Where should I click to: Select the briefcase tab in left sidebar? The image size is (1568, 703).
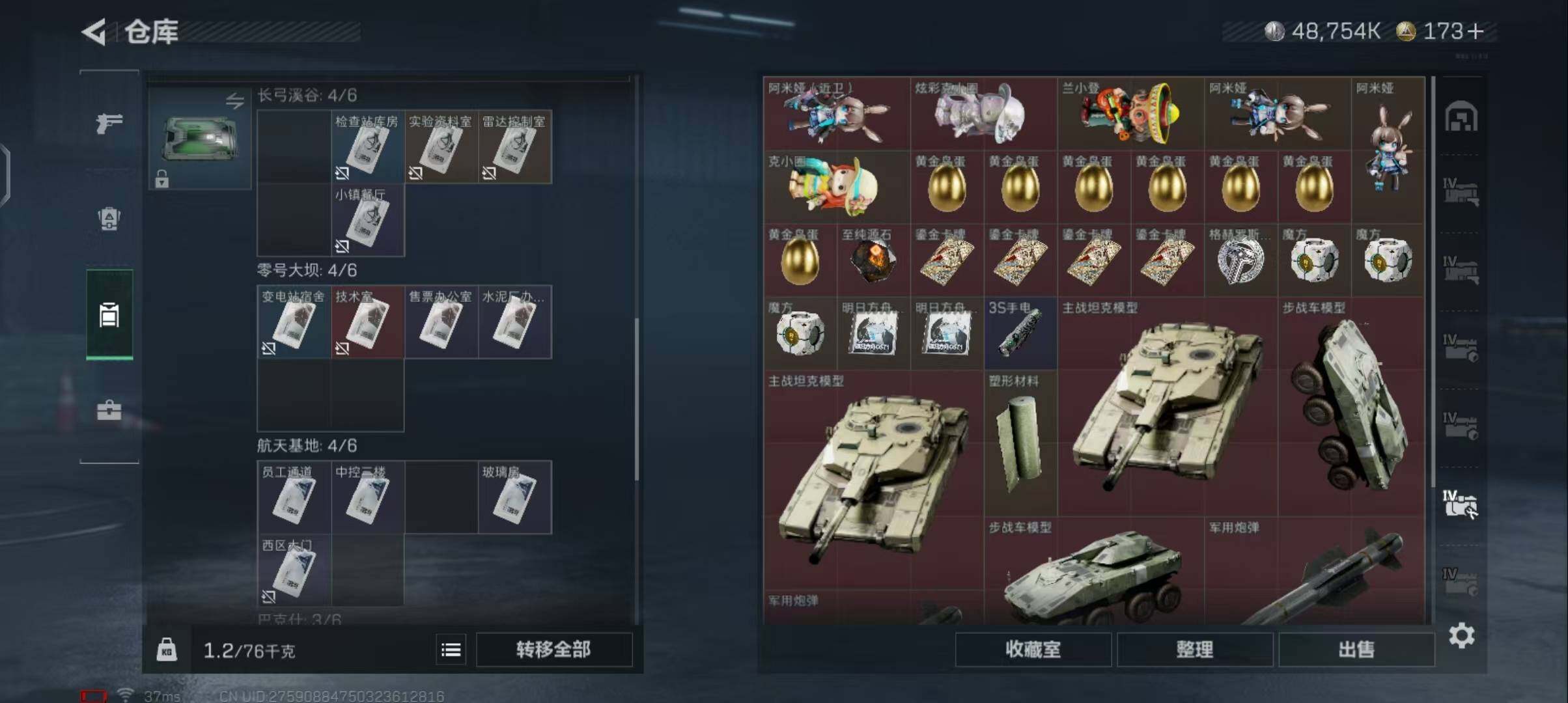[109, 411]
